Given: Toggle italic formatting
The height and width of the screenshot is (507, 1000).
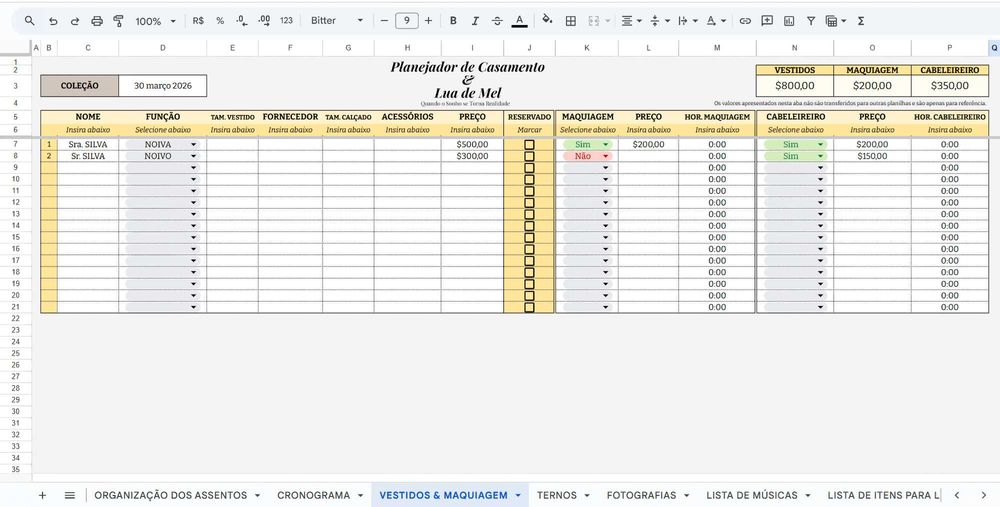Looking at the screenshot, I should point(475,20).
